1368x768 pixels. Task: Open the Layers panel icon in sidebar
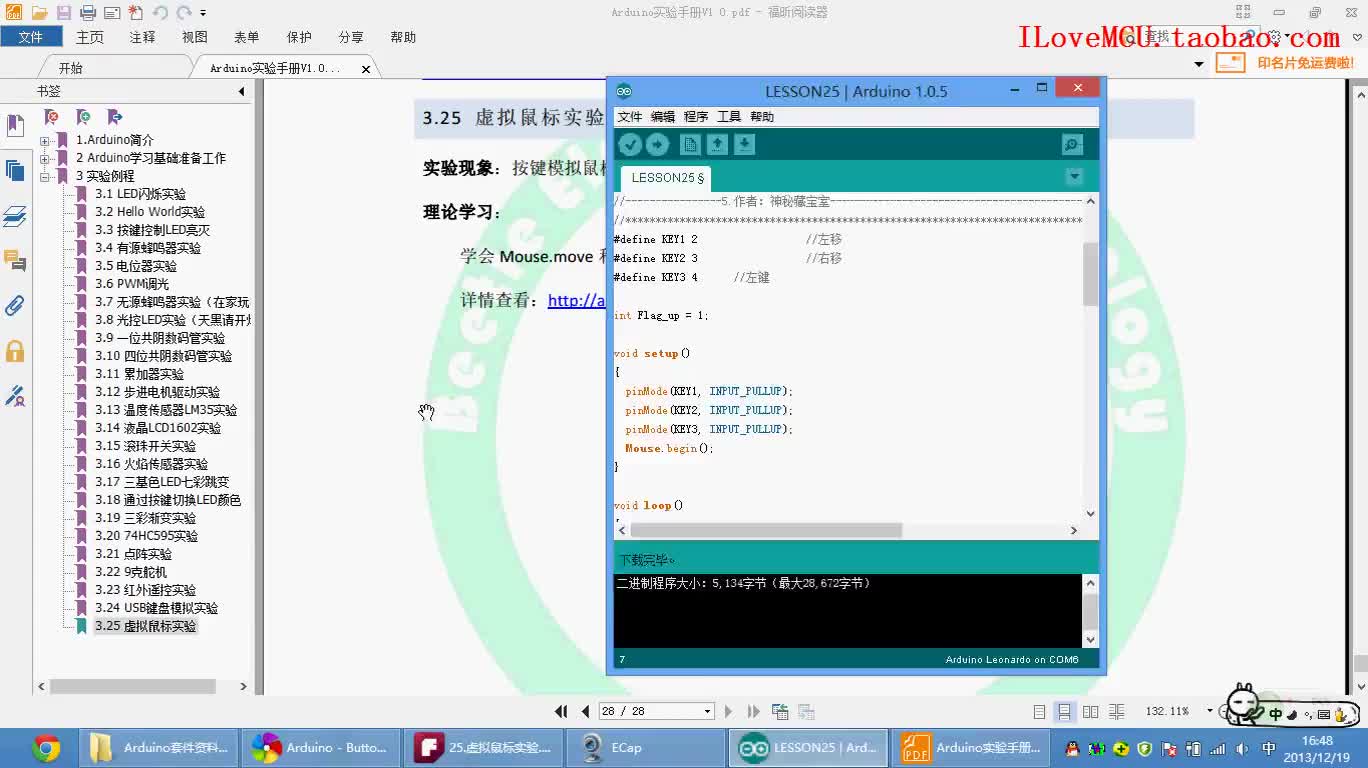pyautogui.click(x=15, y=216)
